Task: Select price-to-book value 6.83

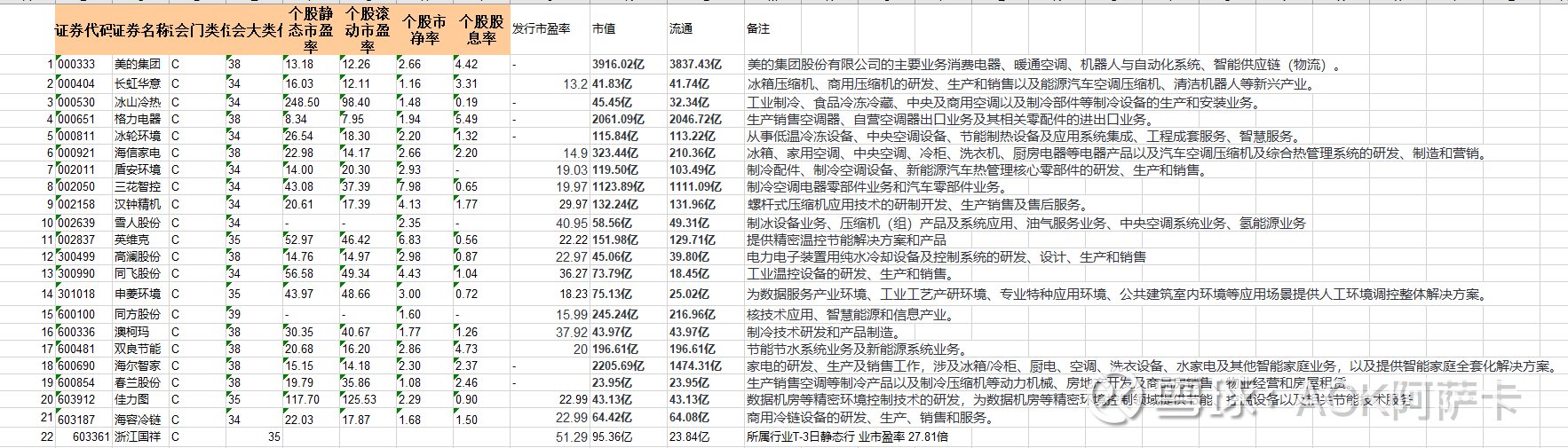Action: [x=409, y=240]
